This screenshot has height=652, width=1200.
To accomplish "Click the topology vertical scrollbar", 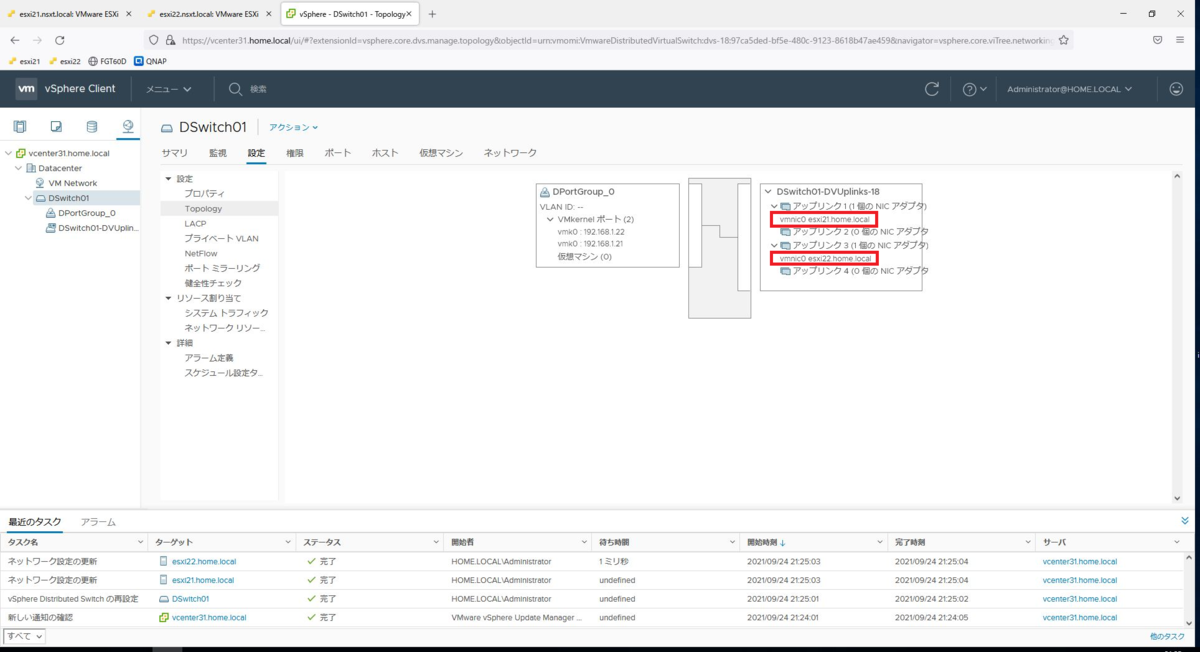I will [x=1178, y=337].
